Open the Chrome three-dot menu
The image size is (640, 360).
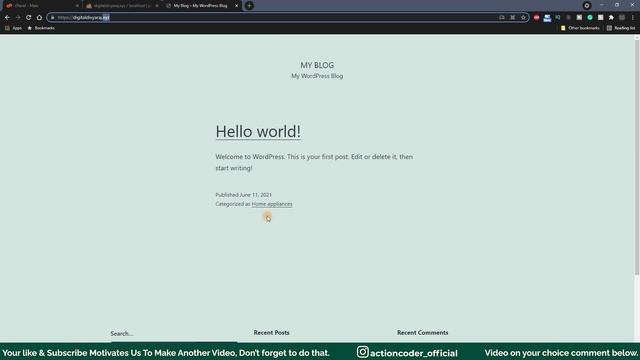pyautogui.click(x=633, y=18)
